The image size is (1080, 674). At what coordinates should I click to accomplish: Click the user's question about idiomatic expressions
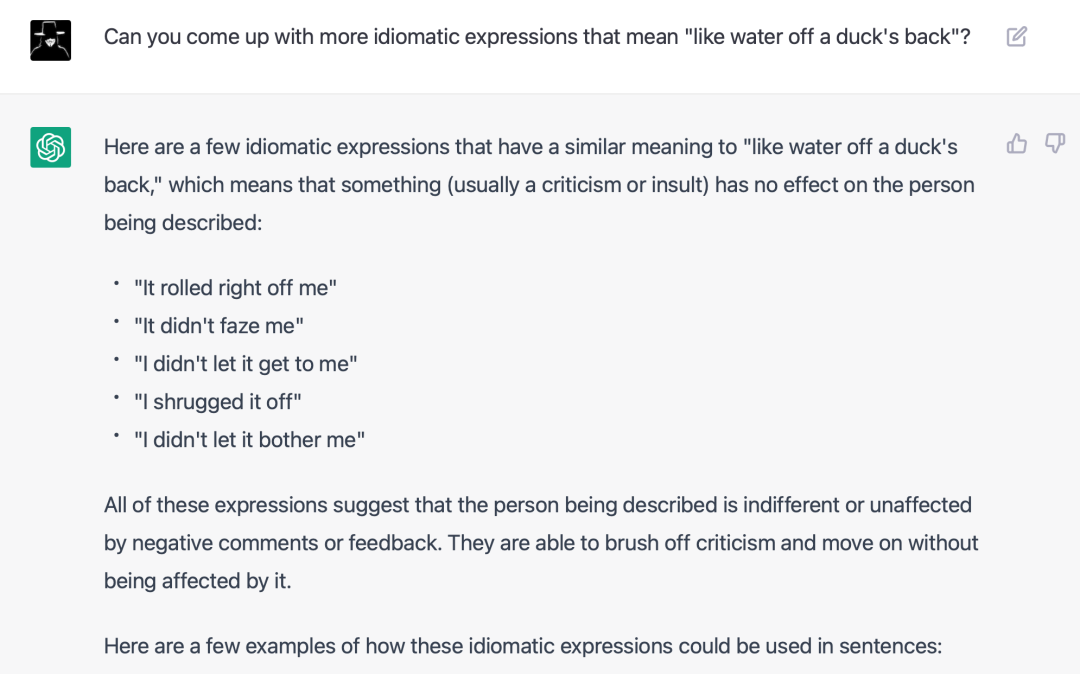click(x=537, y=37)
